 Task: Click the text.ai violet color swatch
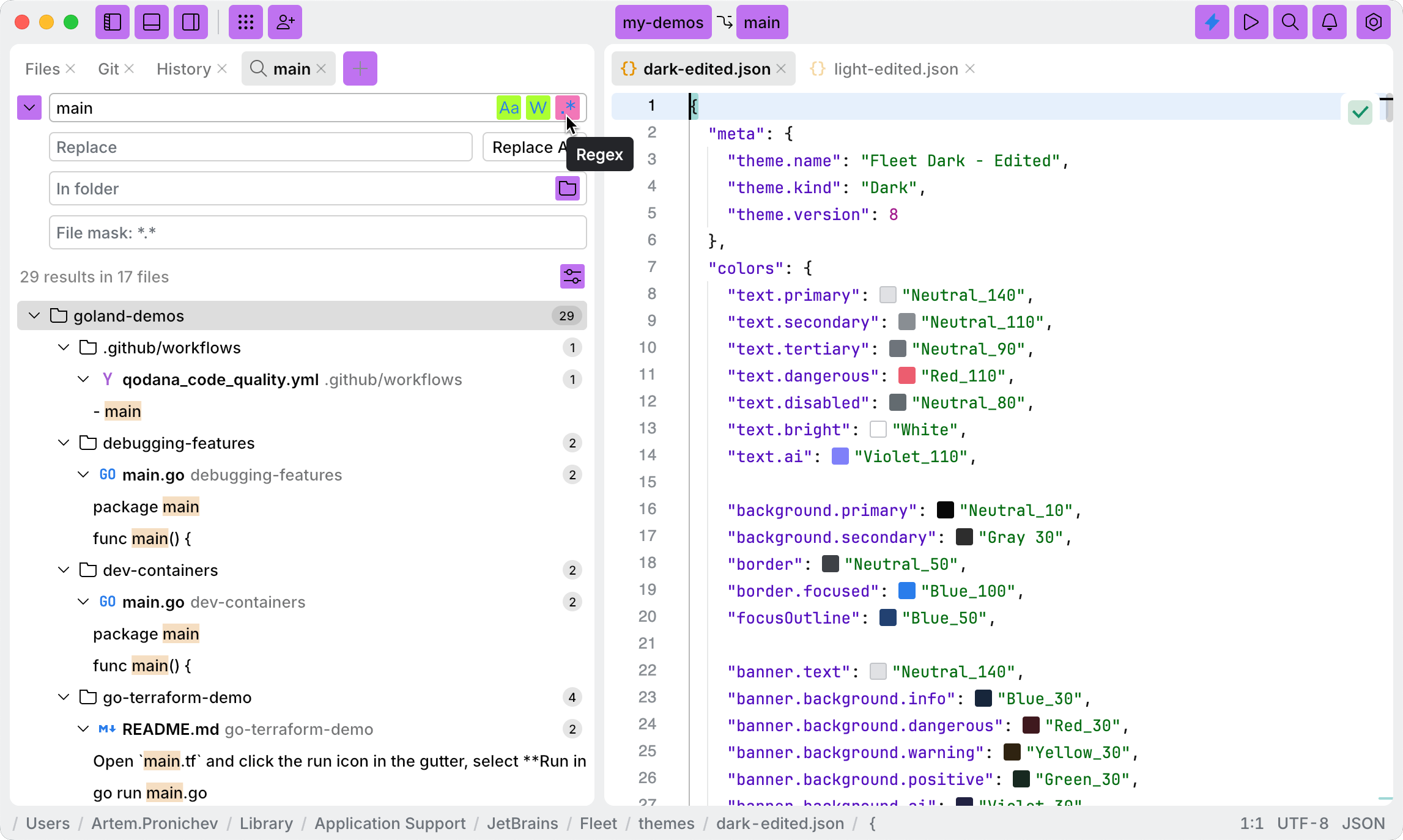840,456
